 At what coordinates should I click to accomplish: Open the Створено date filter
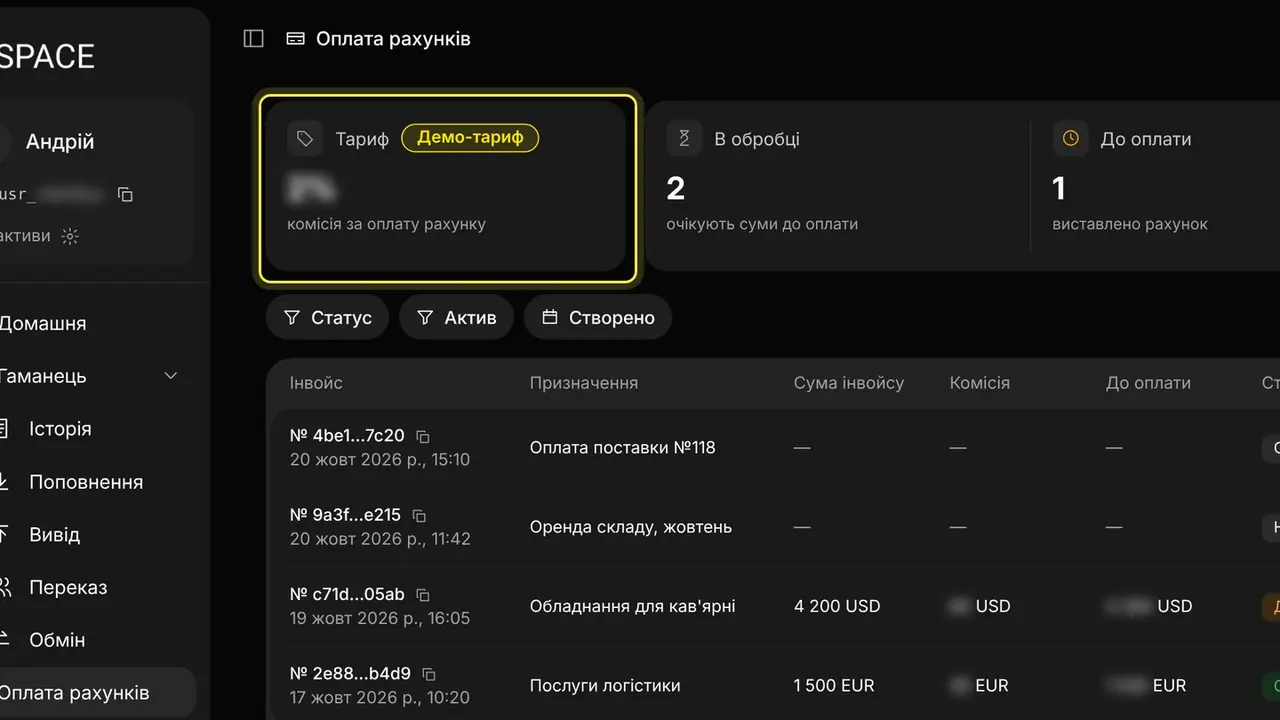[x=598, y=317]
